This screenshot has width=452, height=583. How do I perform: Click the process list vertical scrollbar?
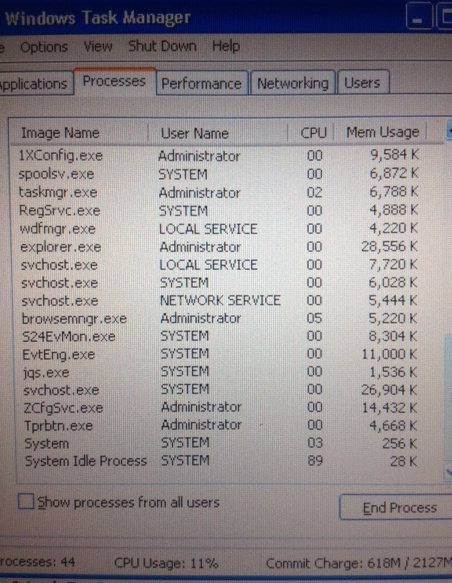pos(447,297)
